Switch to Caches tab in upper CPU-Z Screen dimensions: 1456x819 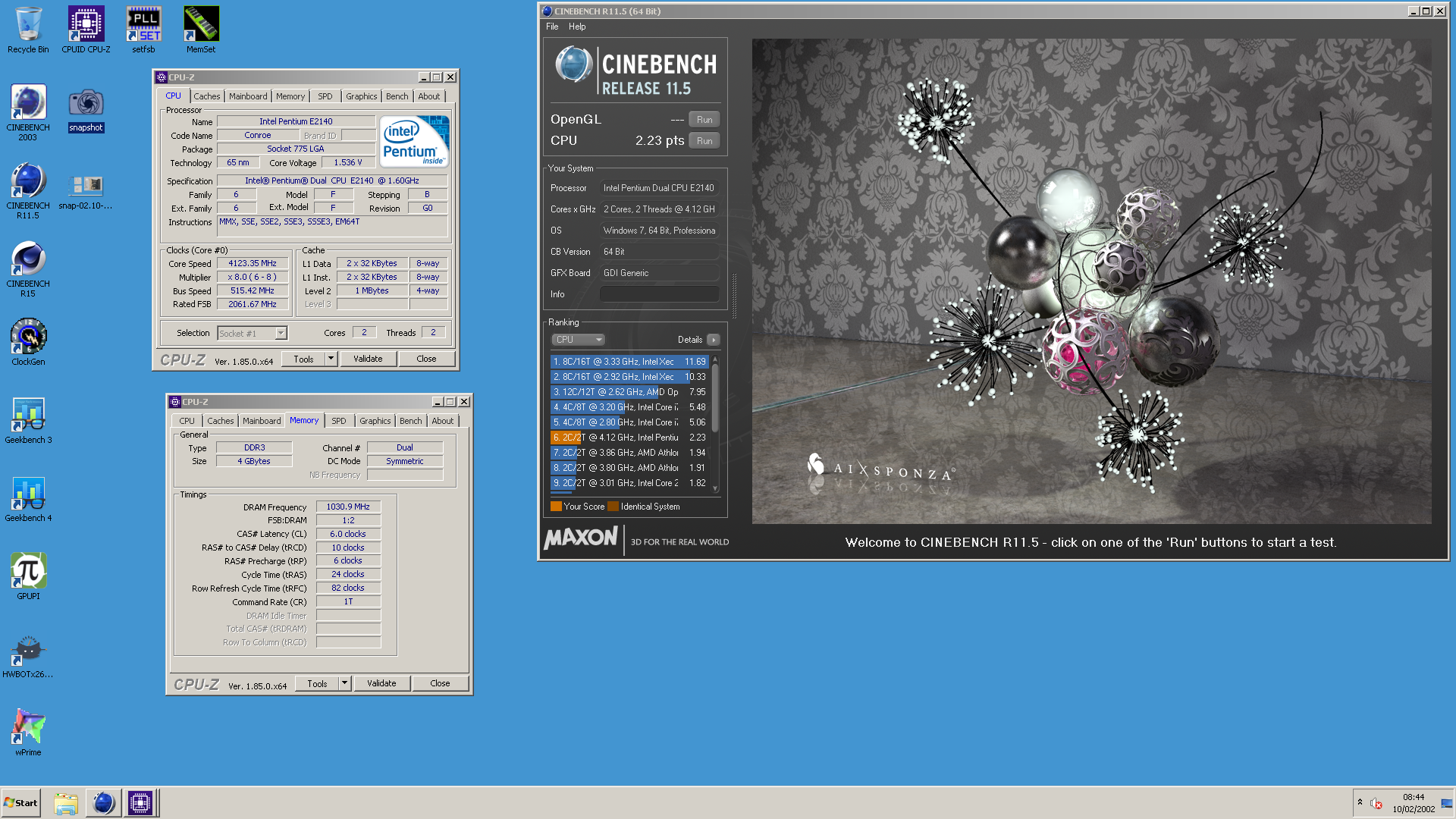coord(206,96)
